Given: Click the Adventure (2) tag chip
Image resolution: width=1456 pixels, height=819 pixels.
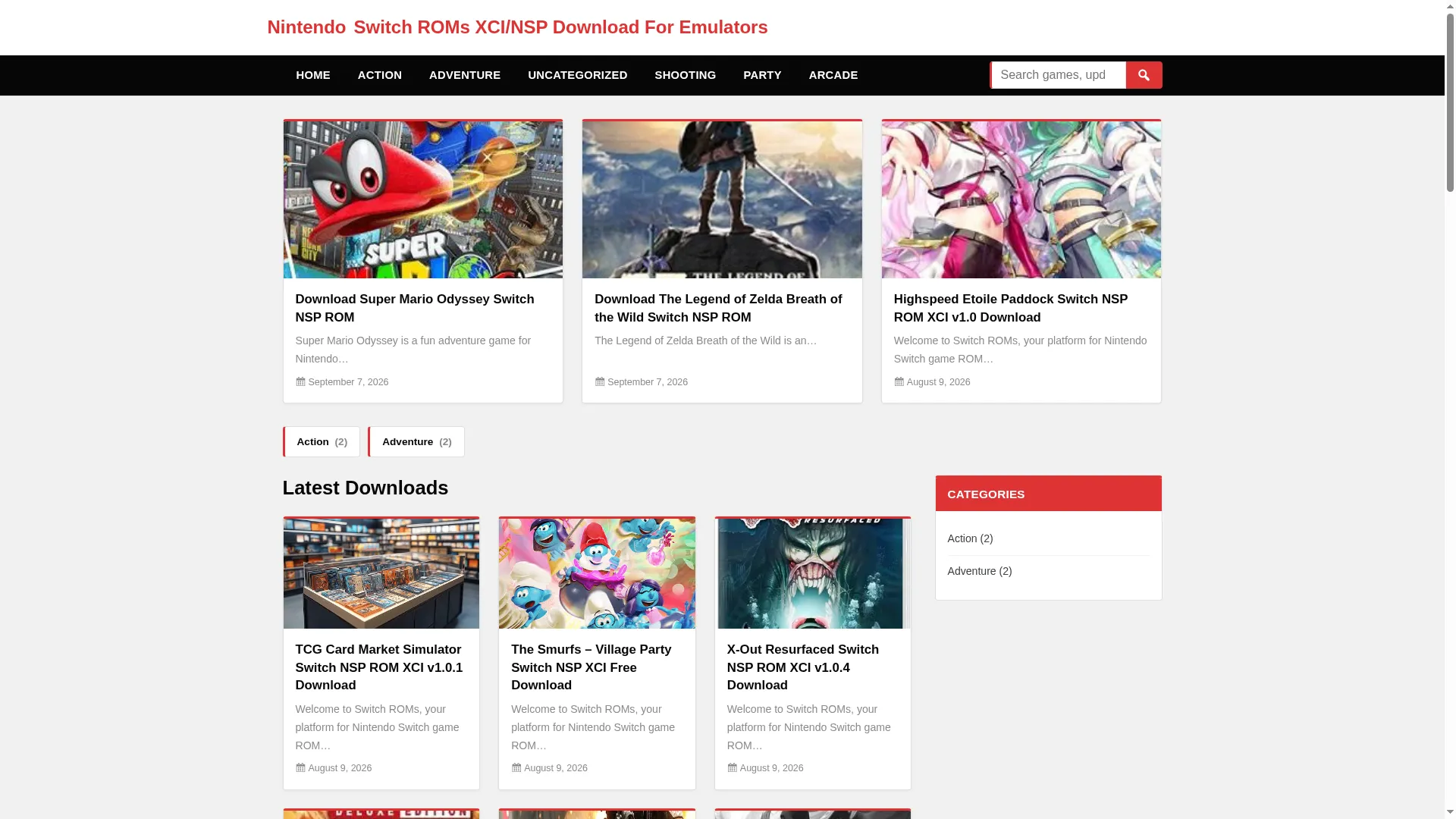Looking at the screenshot, I should pos(416,441).
